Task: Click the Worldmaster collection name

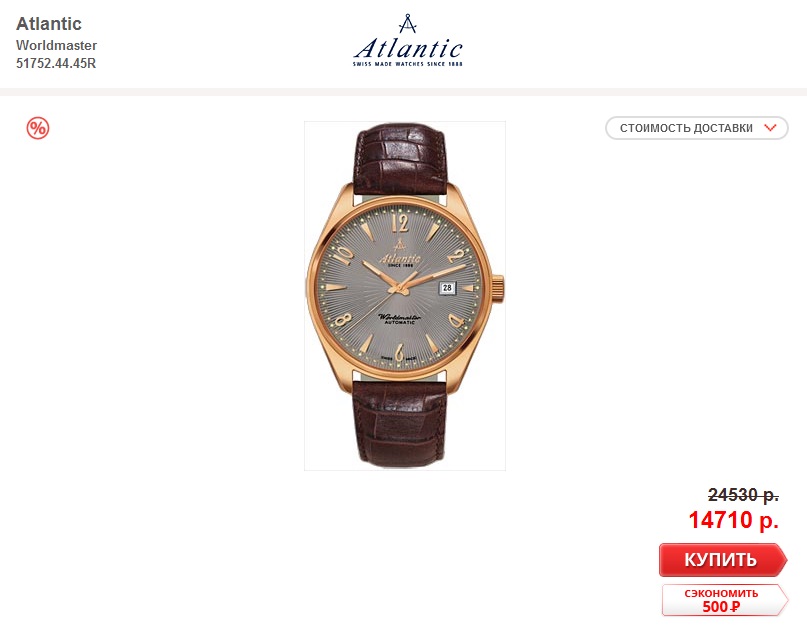Action: pyautogui.click(x=57, y=45)
